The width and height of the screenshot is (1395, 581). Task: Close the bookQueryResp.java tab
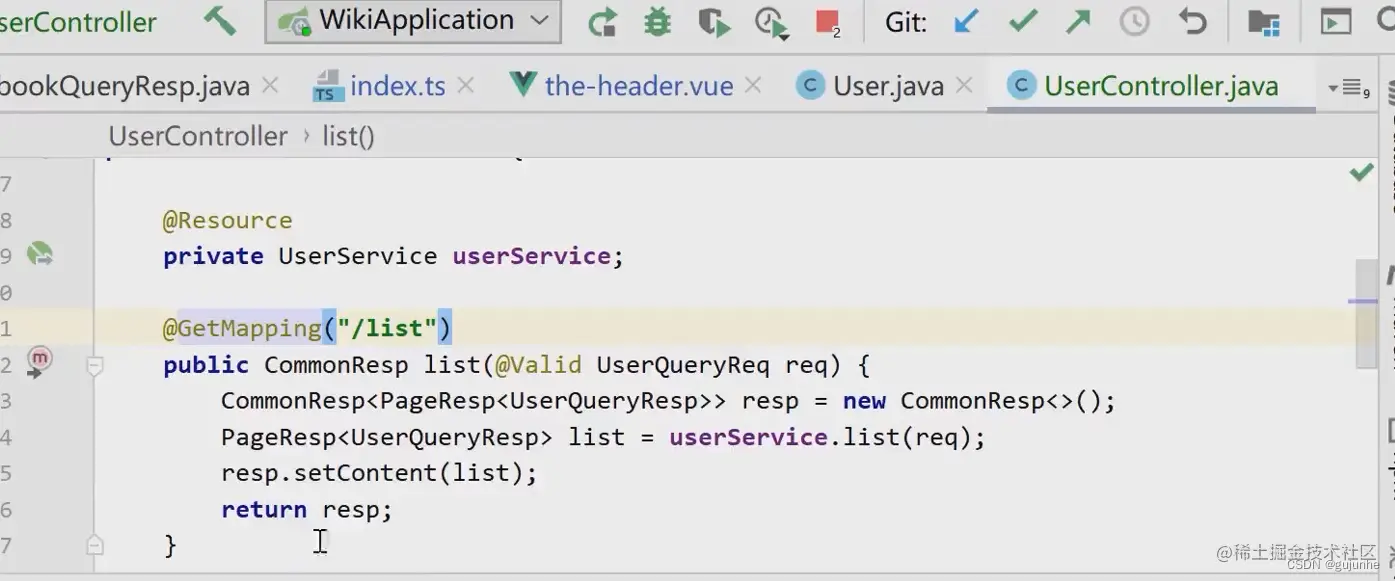point(270,86)
